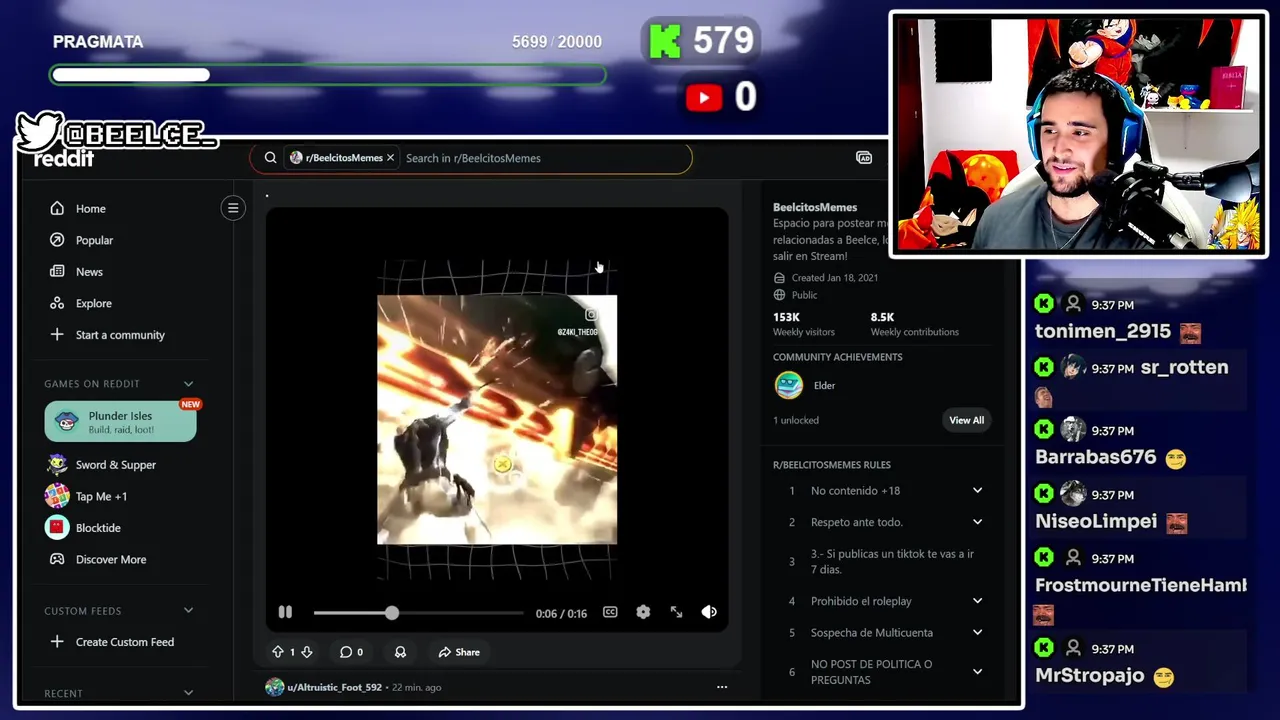Click the Public globe icon
The height and width of the screenshot is (720, 1280).
tap(779, 295)
